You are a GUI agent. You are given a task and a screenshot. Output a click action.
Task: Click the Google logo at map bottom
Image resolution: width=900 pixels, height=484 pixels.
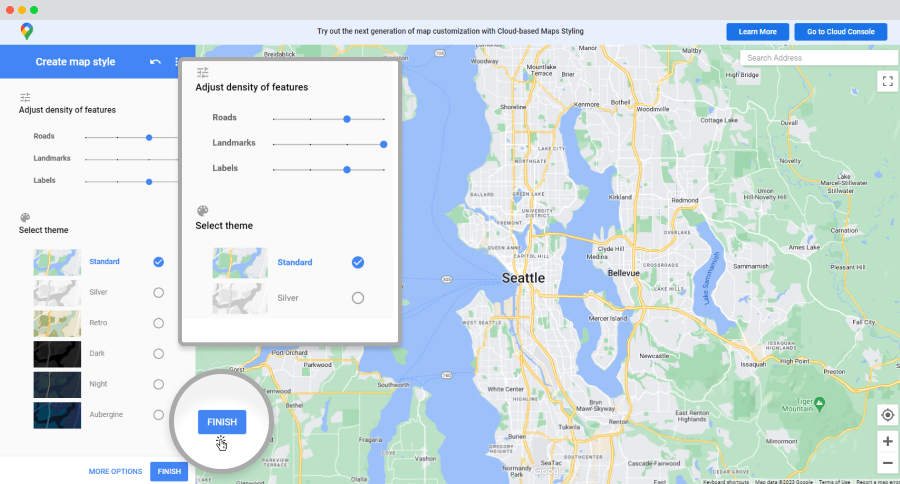click(x=549, y=471)
